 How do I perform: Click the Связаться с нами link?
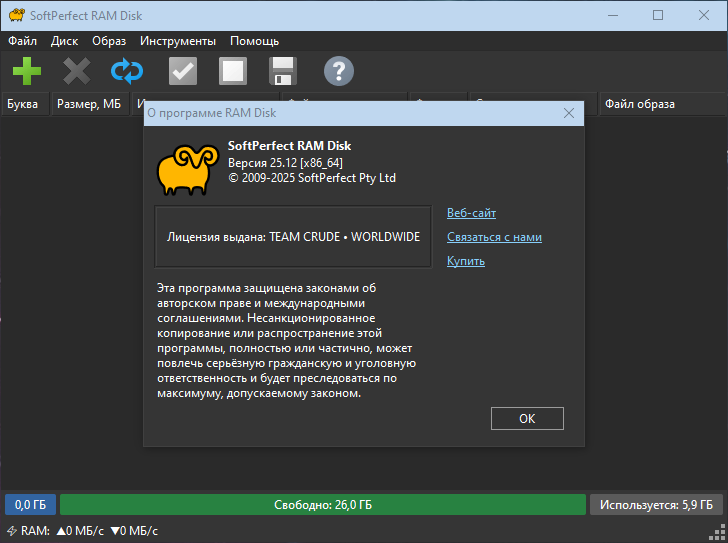point(494,237)
